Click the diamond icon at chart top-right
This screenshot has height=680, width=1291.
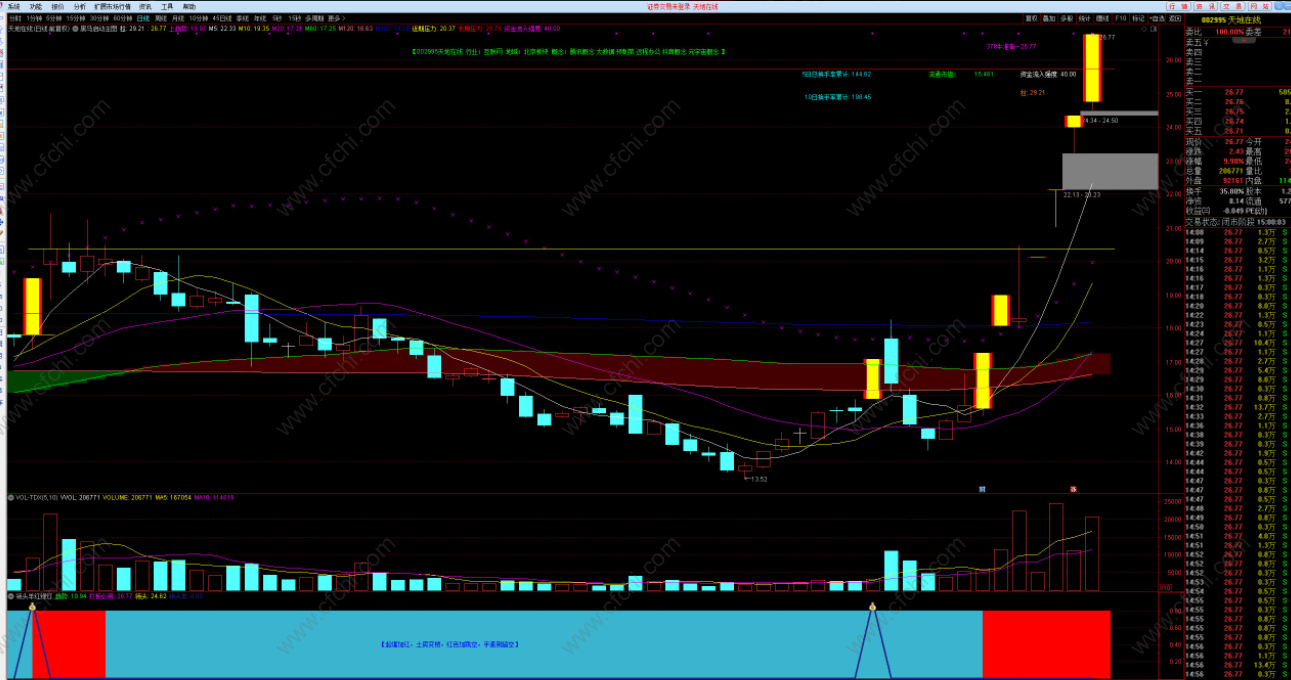[x=1144, y=29]
